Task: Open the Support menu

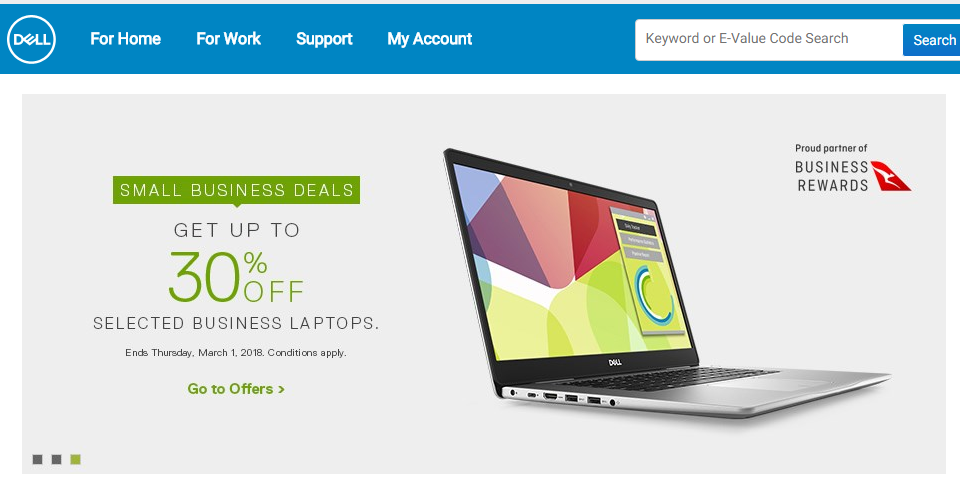Action: pyautogui.click(x=324, y=39)
